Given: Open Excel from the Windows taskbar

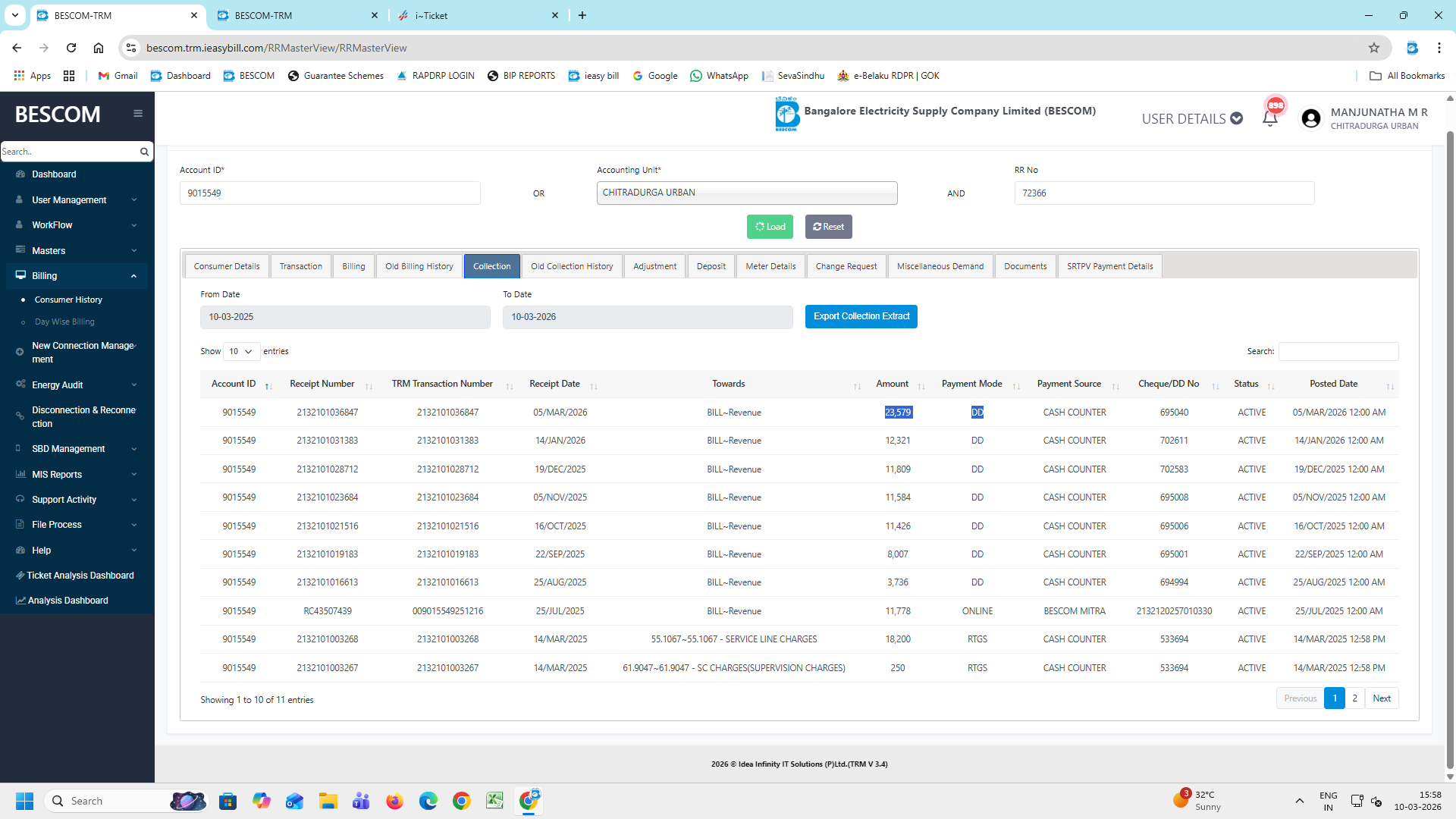Looking at the screenshot, I should click(x=494, y=801).
